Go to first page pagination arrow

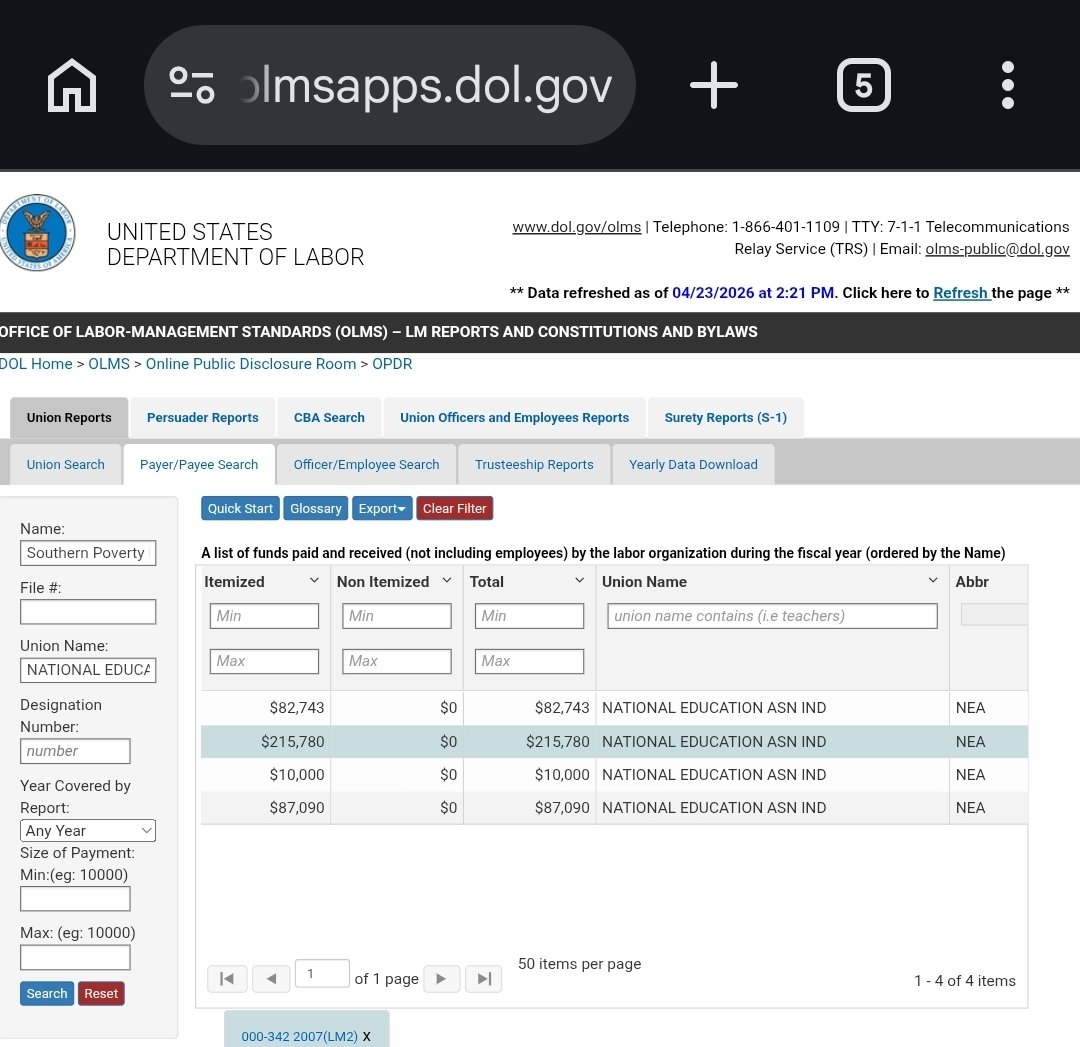coord(227,979)
